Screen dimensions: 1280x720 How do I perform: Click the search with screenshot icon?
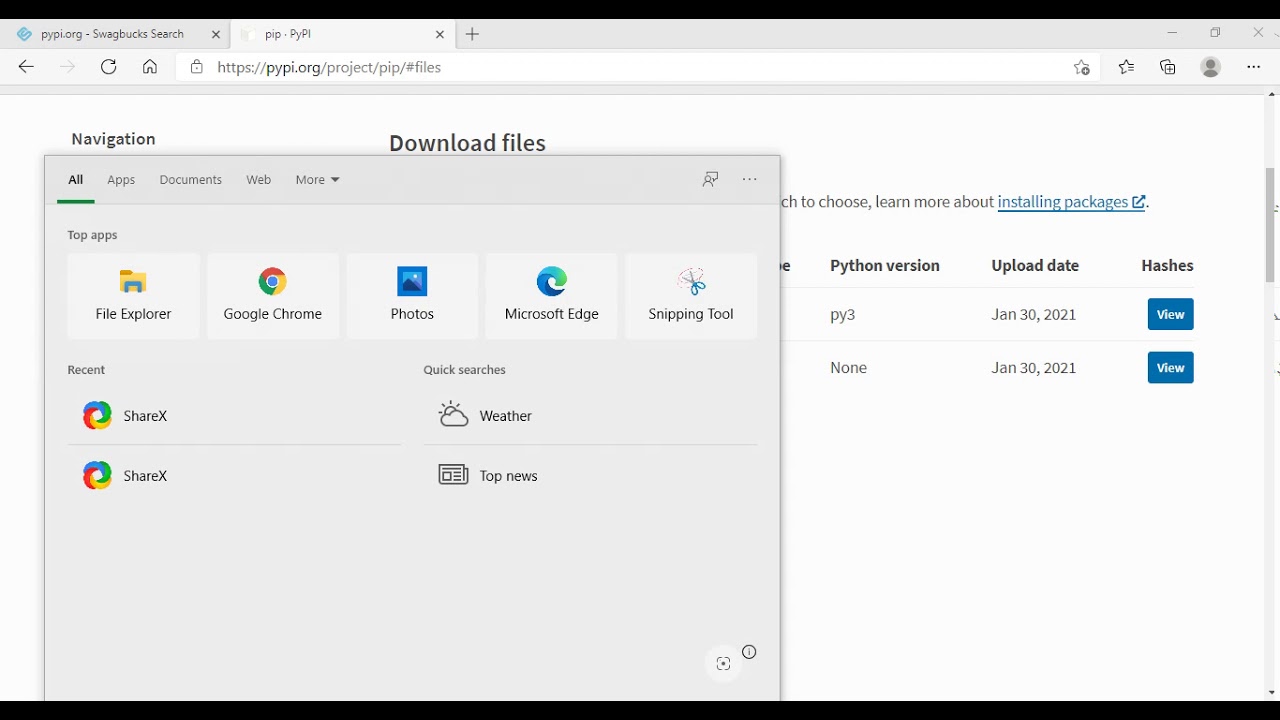[723, 664]
